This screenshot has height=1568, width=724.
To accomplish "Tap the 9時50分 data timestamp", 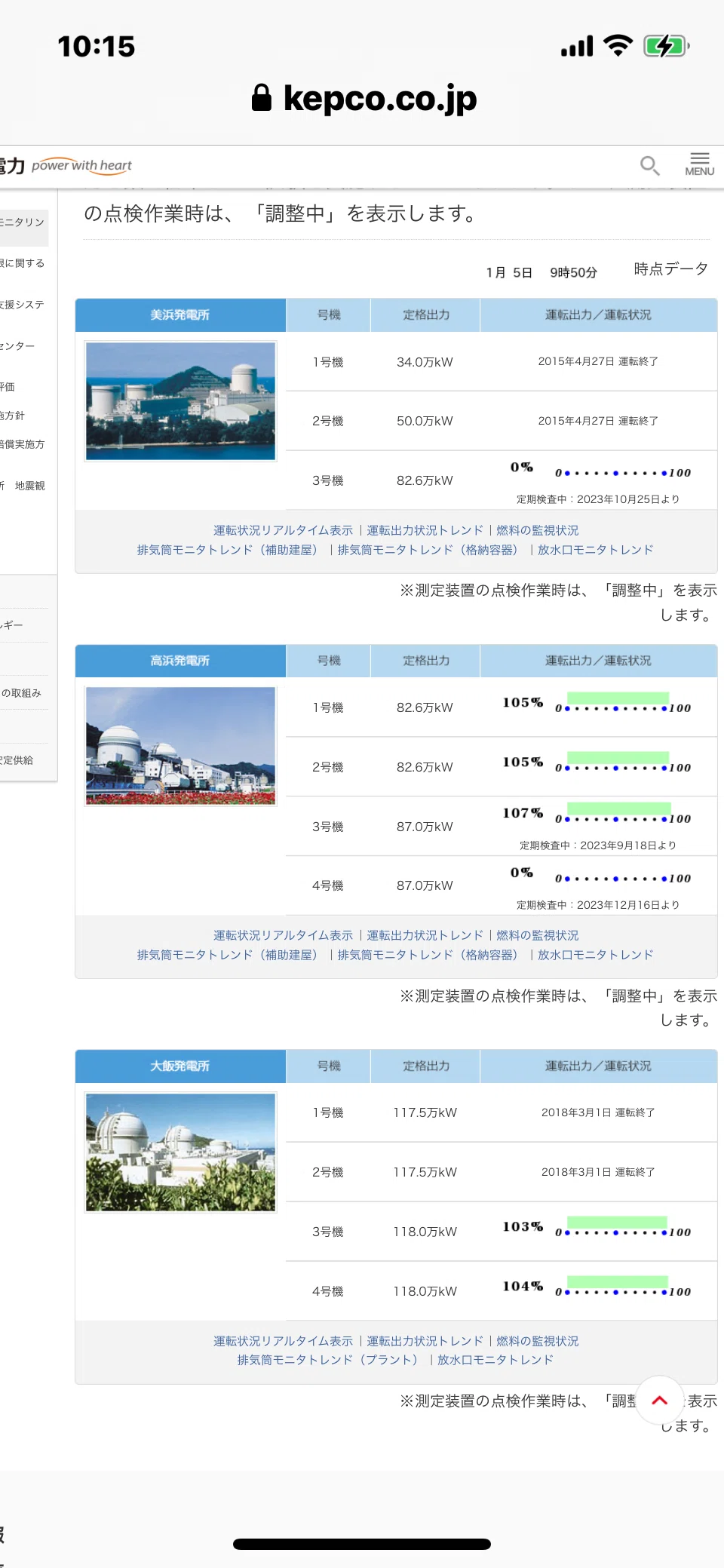I will [x=573, y=272].
